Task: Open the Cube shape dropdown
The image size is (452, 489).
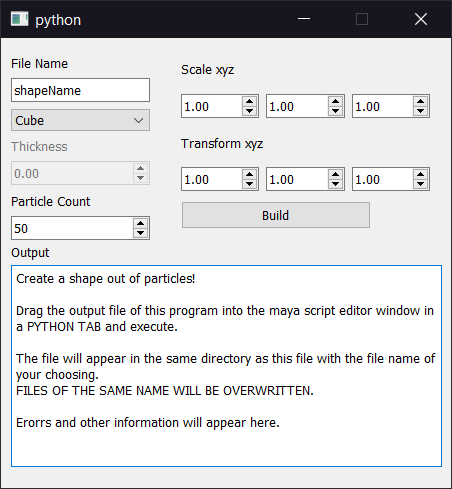Action: tap(80, 120)
